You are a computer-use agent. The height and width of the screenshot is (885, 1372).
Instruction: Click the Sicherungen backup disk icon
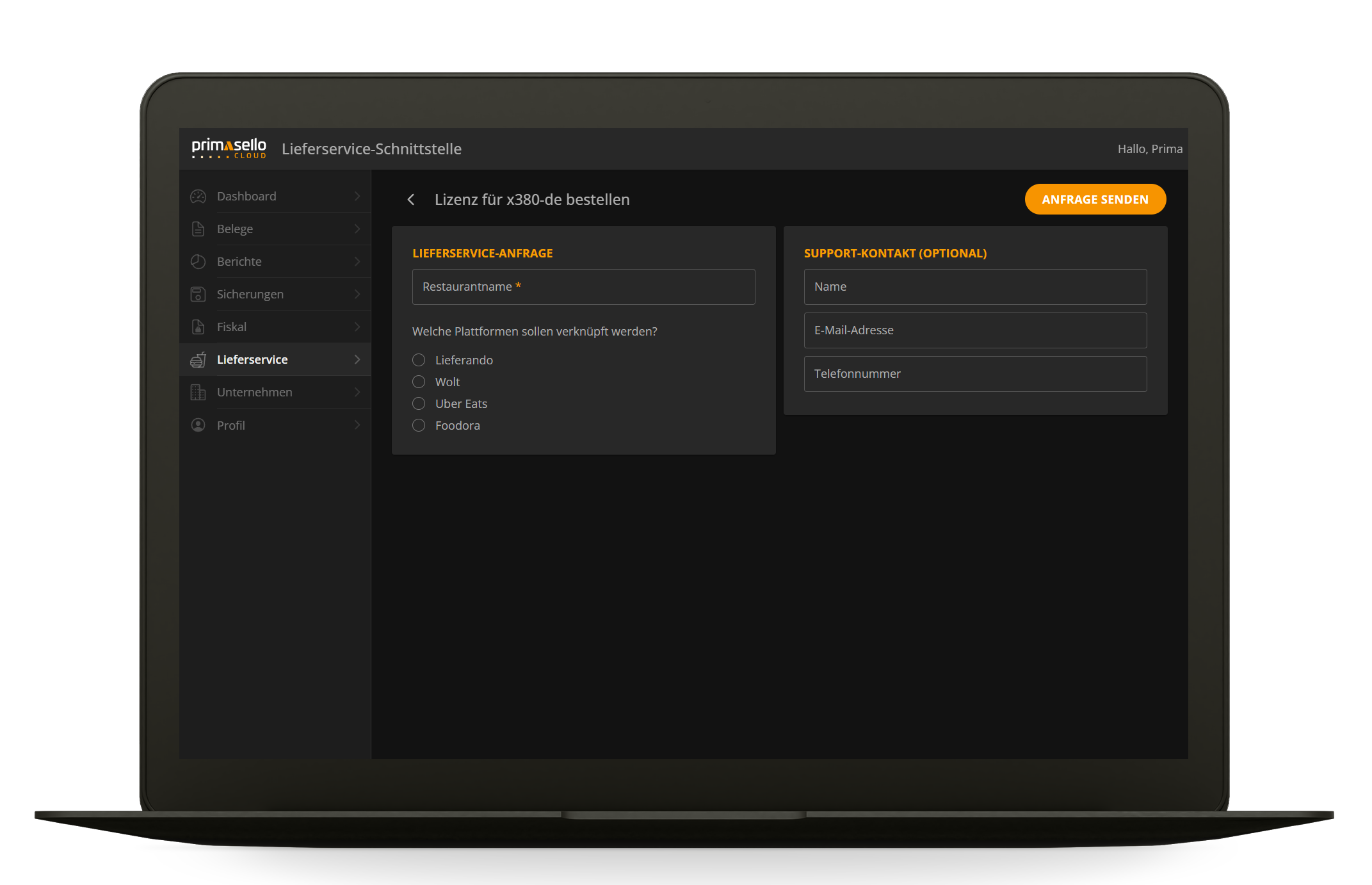point(198,295)
